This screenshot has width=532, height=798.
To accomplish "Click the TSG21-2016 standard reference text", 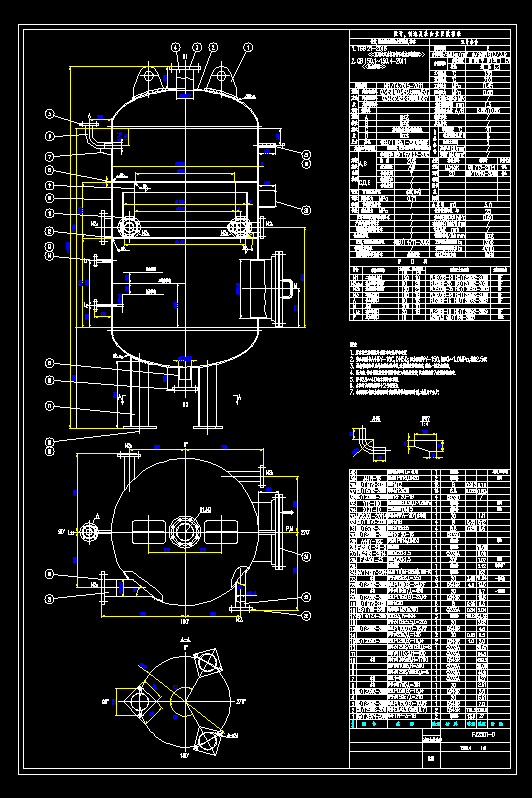I will 370,49.
